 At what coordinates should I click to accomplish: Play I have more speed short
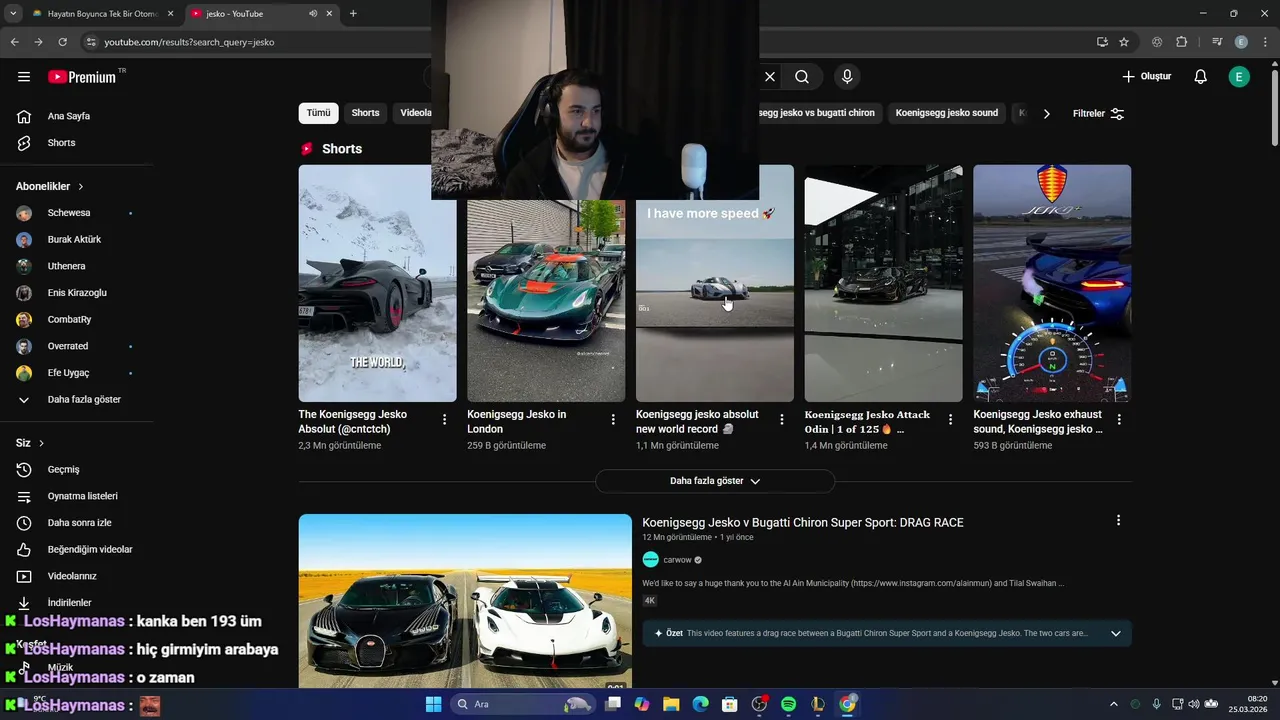(715, 300)
